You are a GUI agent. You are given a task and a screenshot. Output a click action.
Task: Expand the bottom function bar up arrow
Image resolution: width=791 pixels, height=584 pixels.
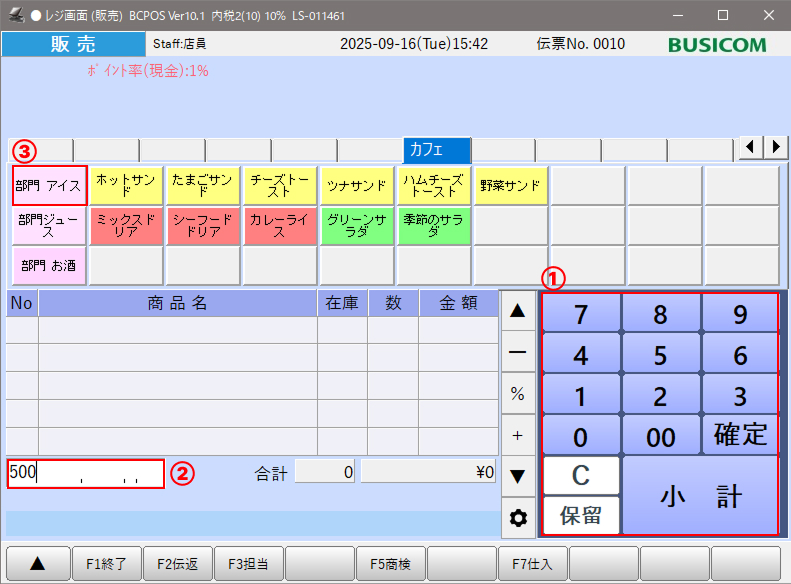[x=37, y=564]
